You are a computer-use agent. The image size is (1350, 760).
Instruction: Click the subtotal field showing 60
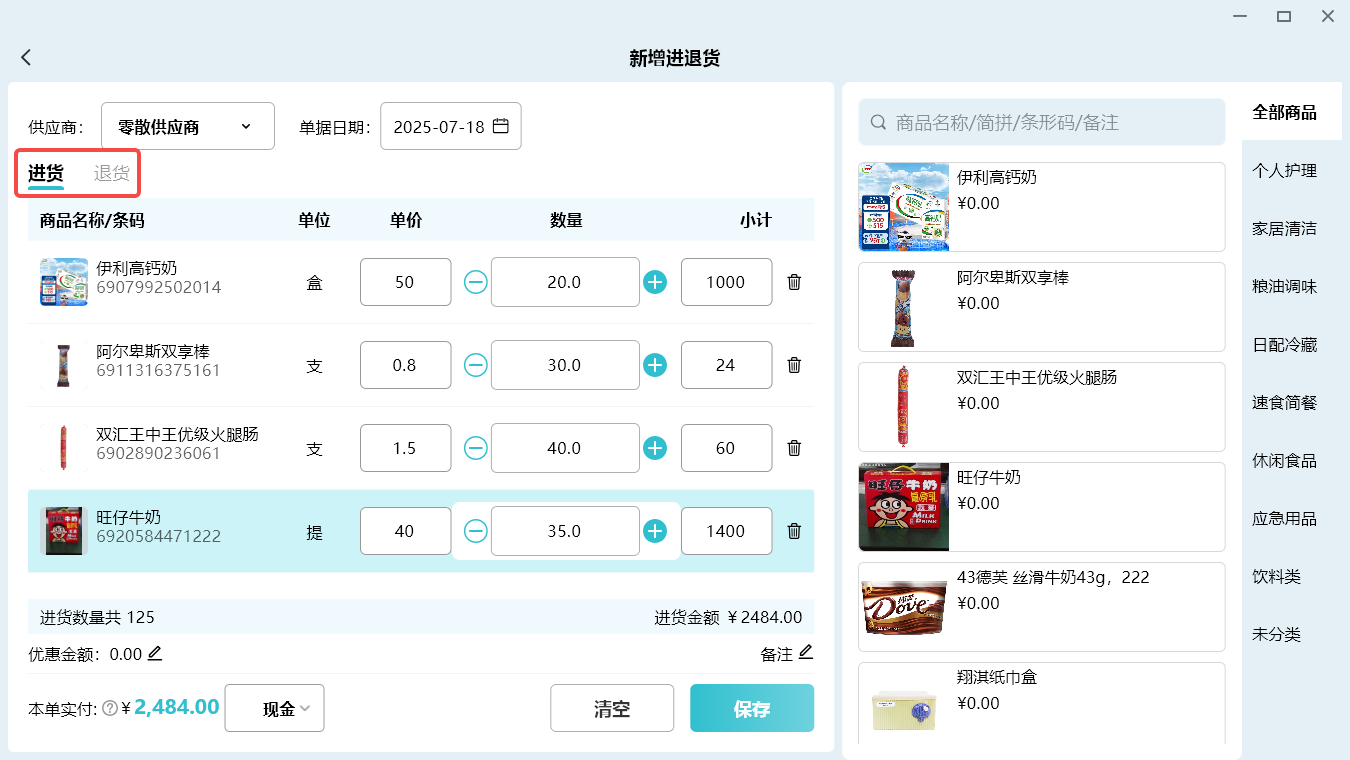tap(726, 448)
